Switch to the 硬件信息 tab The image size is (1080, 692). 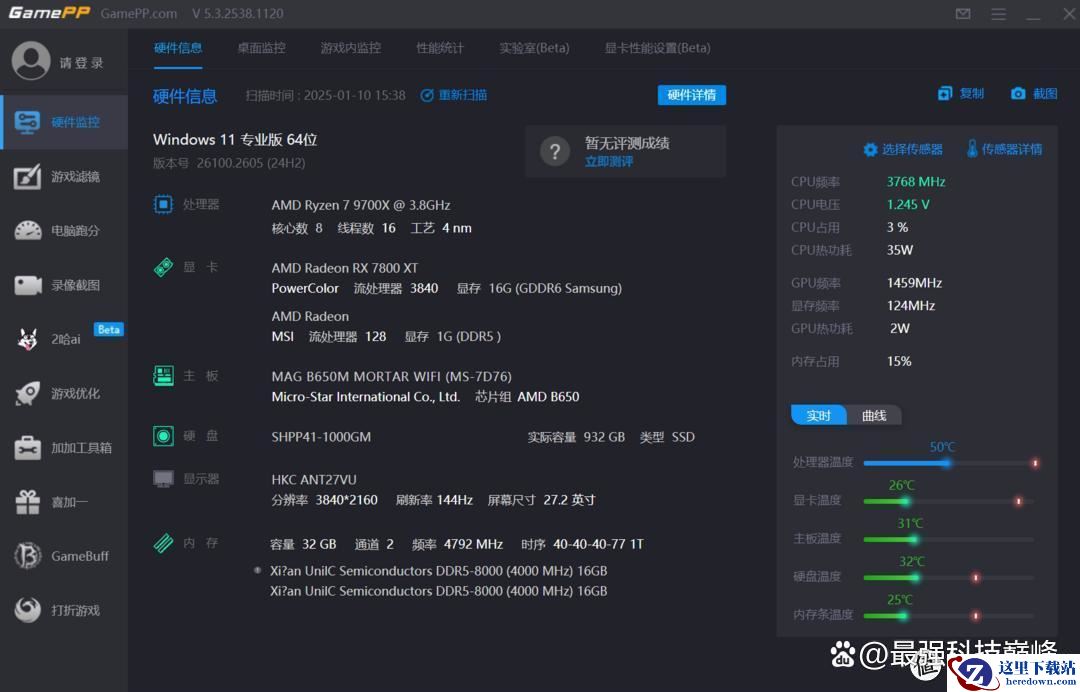[178, 48]
